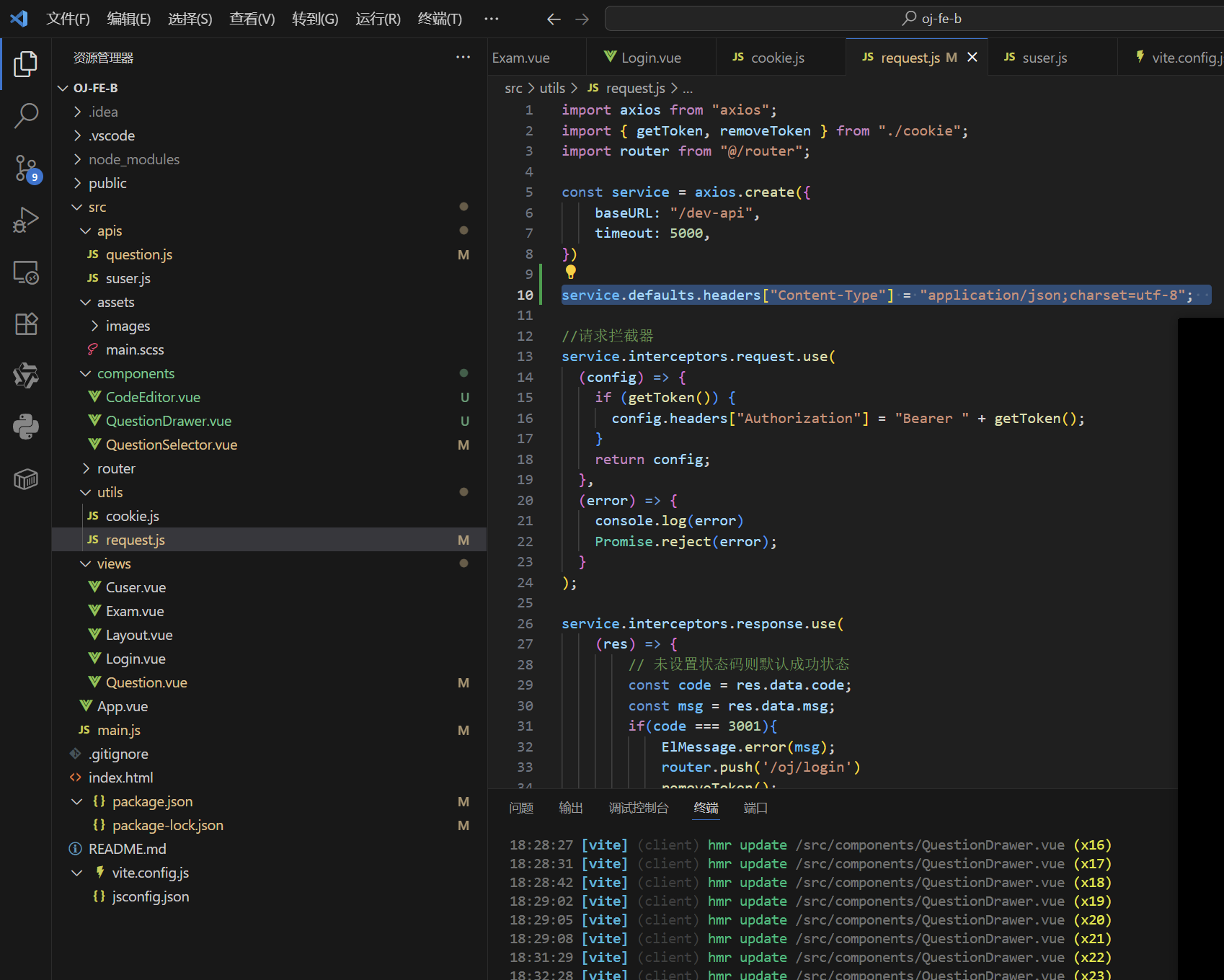Expand the .vscode folder
This screenshot has width=1224, height=980.
[x=270, y=135]
